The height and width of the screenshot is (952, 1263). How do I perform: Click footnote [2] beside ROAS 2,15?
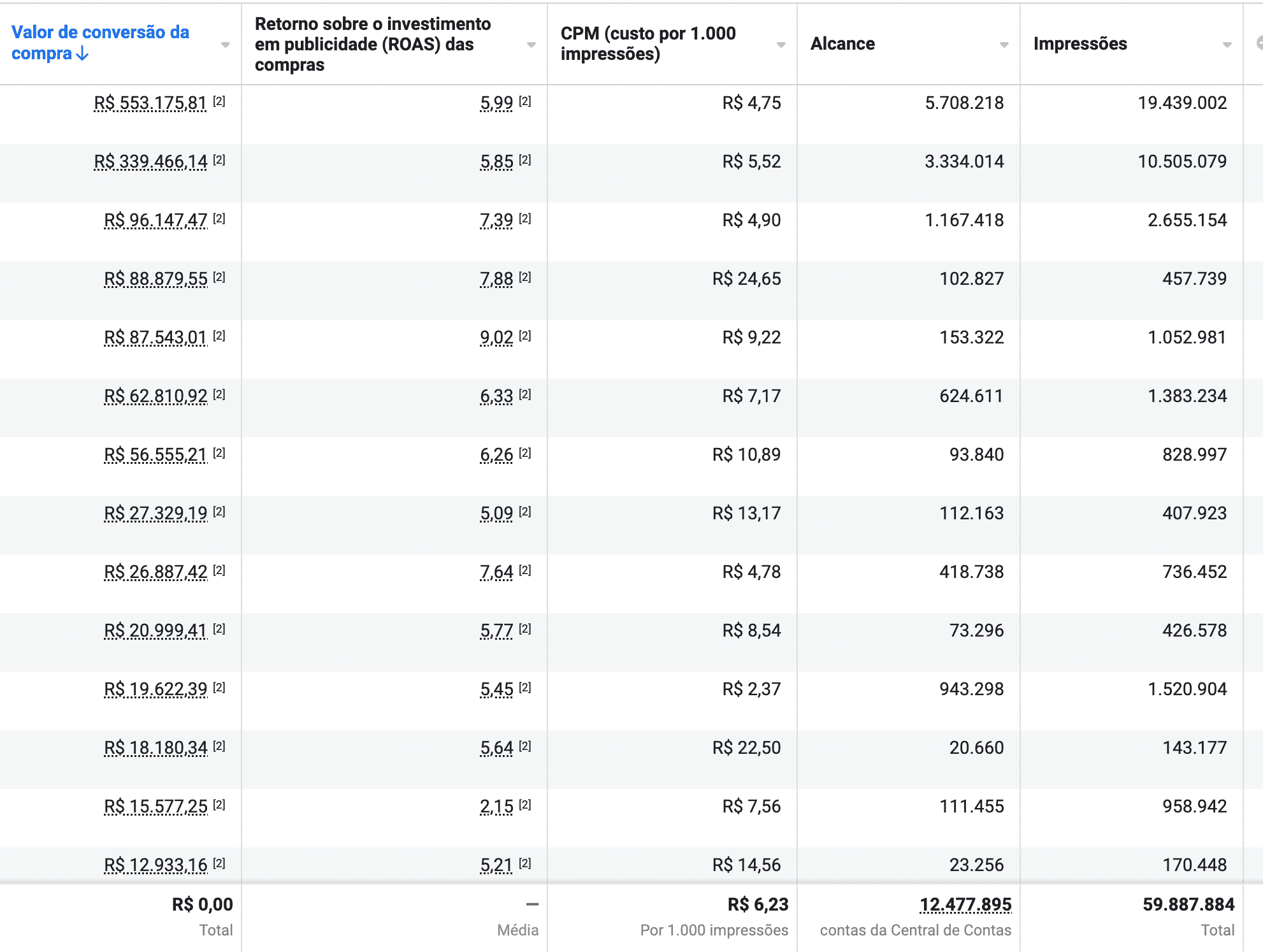click(x=525, y=805)
